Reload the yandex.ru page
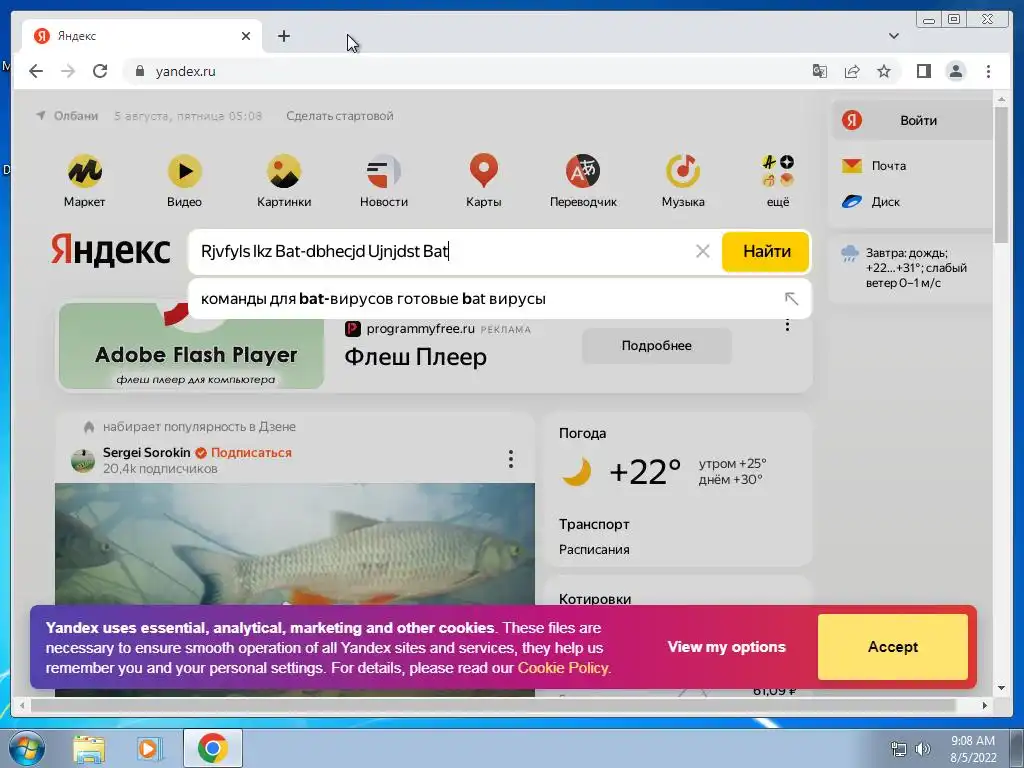Viewport: 1024px width, 768px height. [100, 71]
